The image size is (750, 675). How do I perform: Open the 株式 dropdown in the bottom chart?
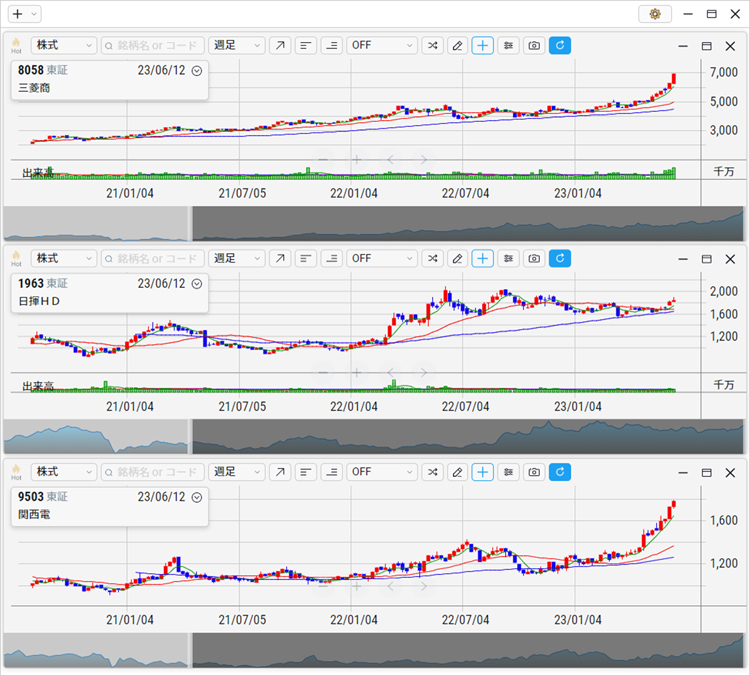tap(64, 471)
